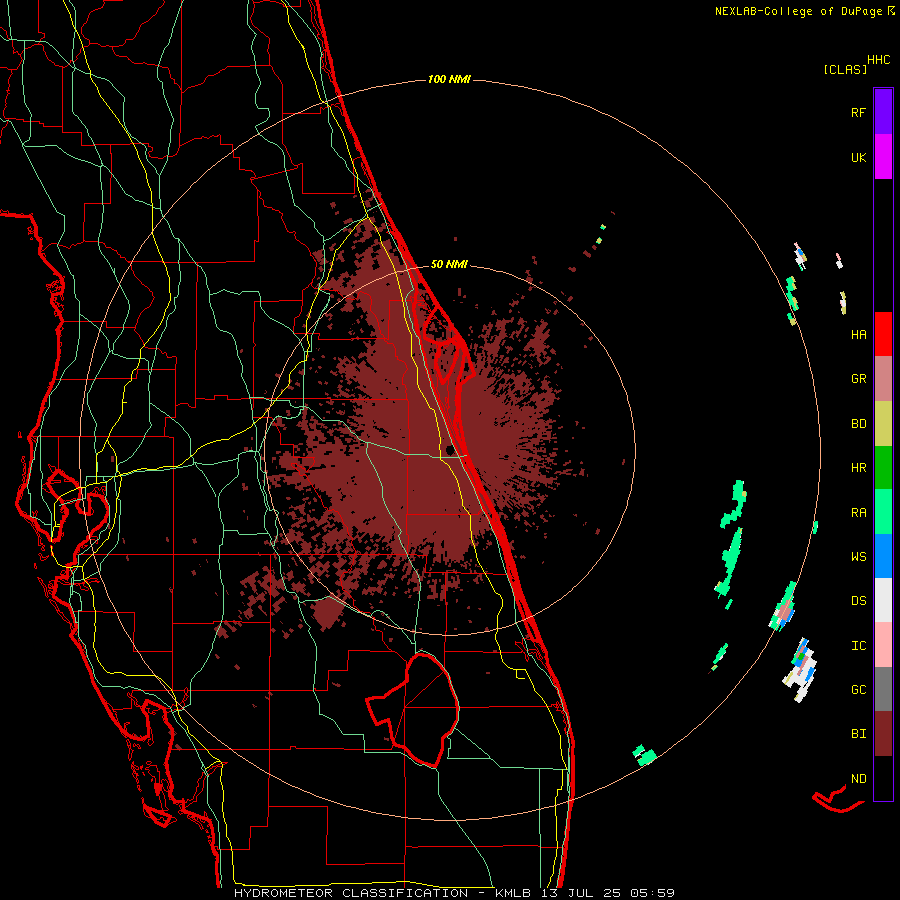Click the RF purple legend swatch

pyautogui.click(x=883, y=112)
